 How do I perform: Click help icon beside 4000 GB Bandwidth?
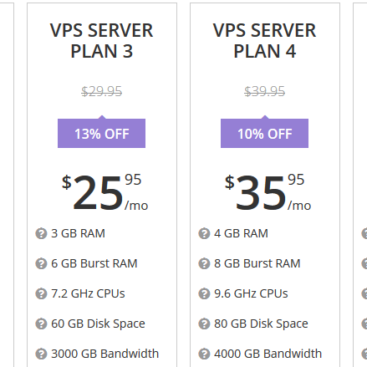[x=204, y=354]
